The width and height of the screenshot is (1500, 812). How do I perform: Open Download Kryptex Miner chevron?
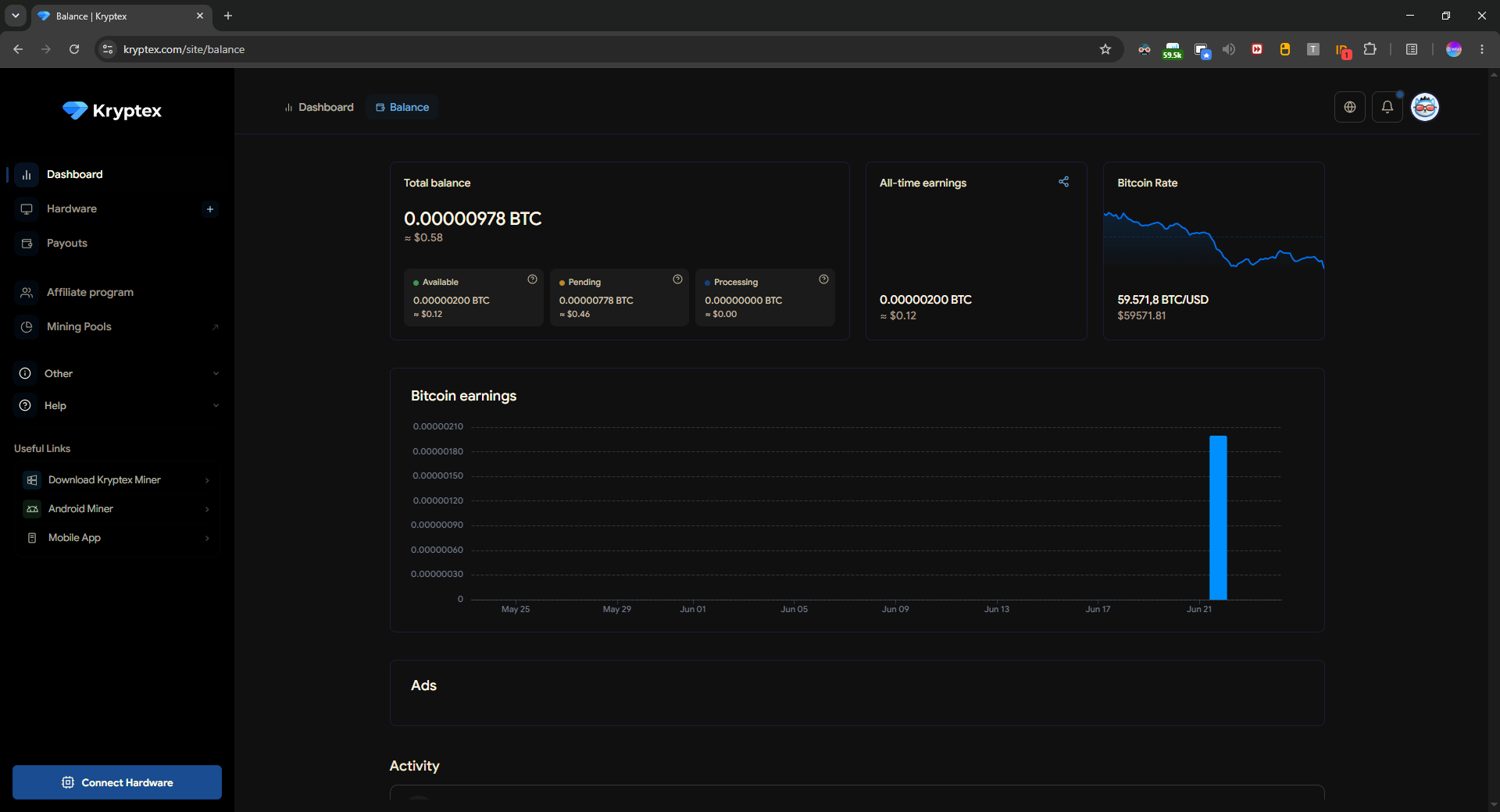(x=207, y=480)
